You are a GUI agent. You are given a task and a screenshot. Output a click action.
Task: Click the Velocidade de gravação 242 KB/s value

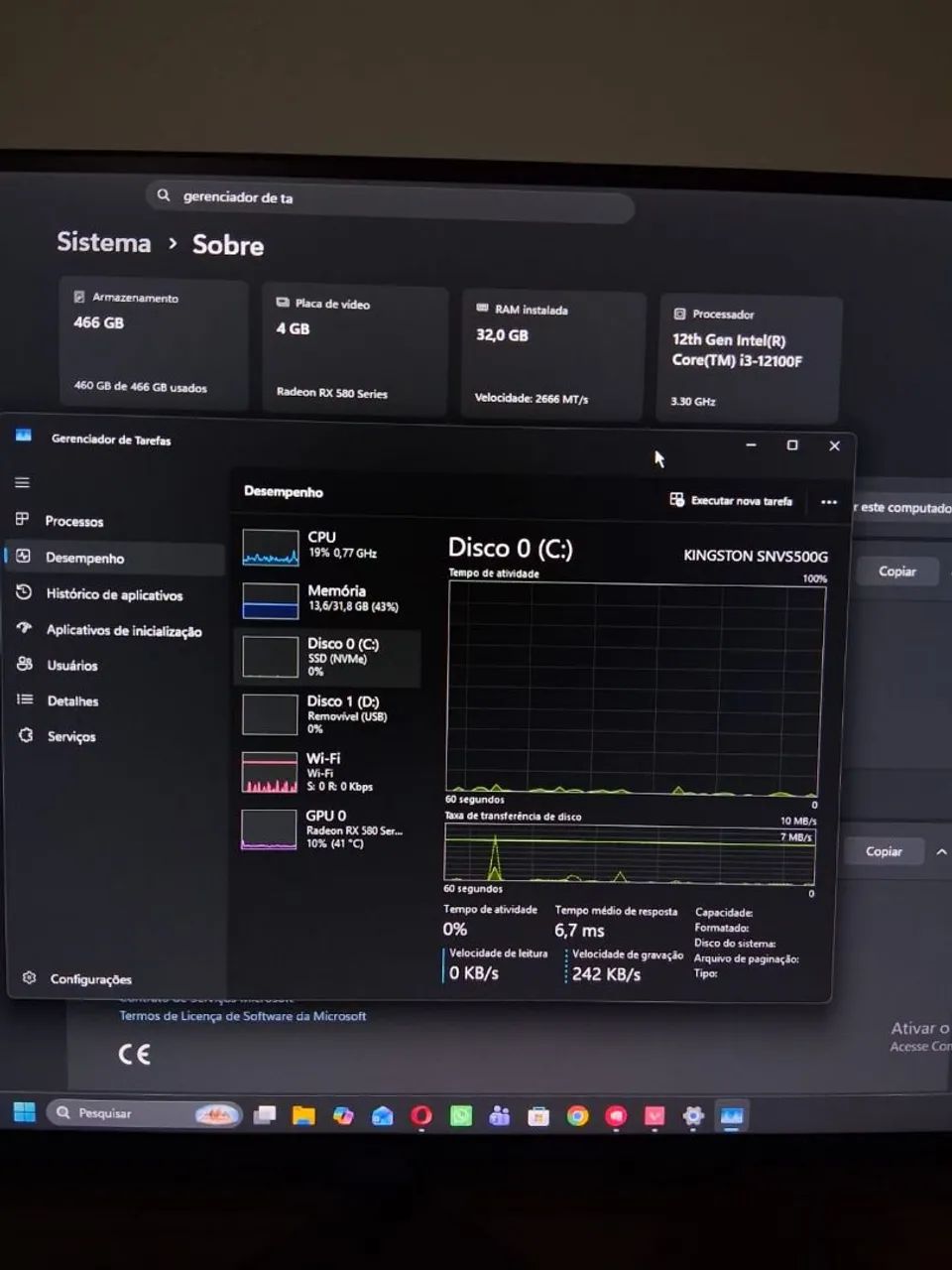[x=606, y=974]
